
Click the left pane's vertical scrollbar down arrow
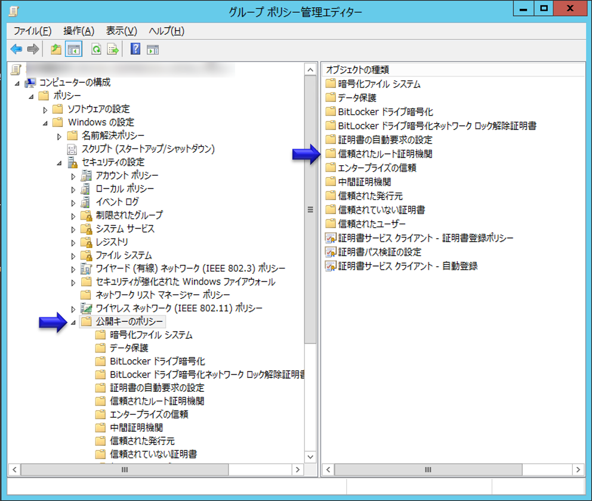[310, 456]
